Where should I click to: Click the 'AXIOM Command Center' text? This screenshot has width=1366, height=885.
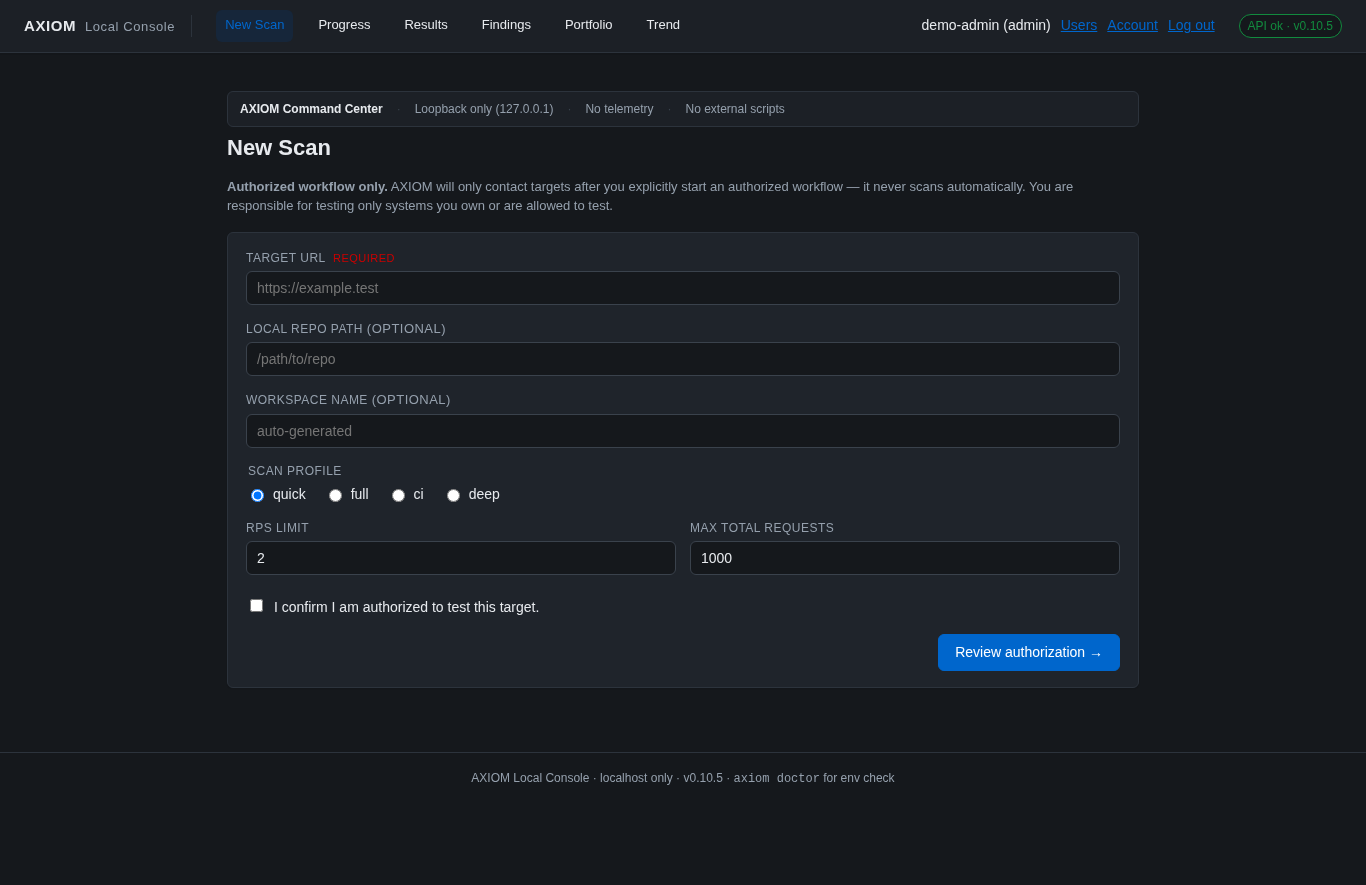pyautogui.click(x=311, y=109)
